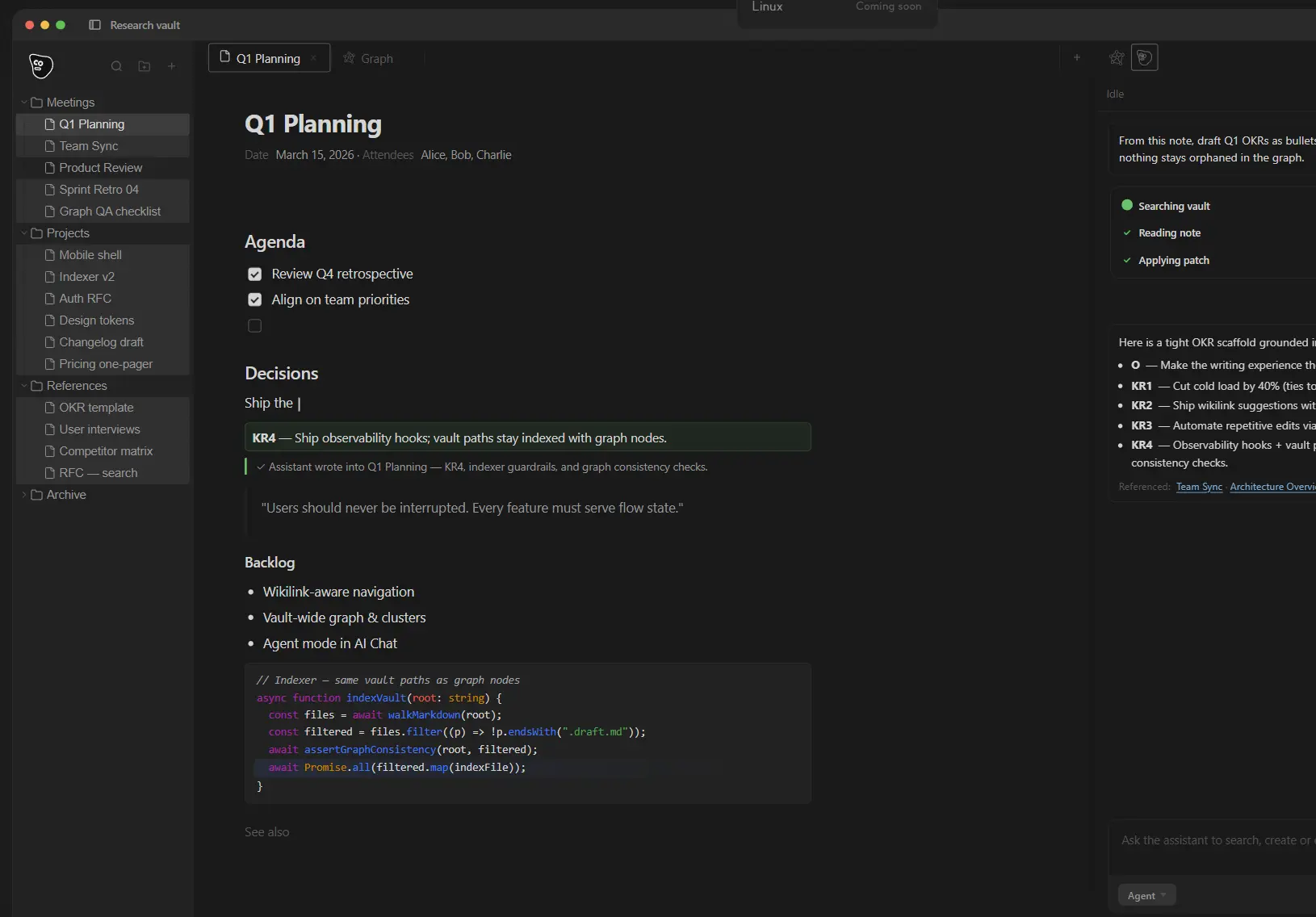Open the Team Sync note
This screenshot has width=1316, height=917.
tap(103, 146)
